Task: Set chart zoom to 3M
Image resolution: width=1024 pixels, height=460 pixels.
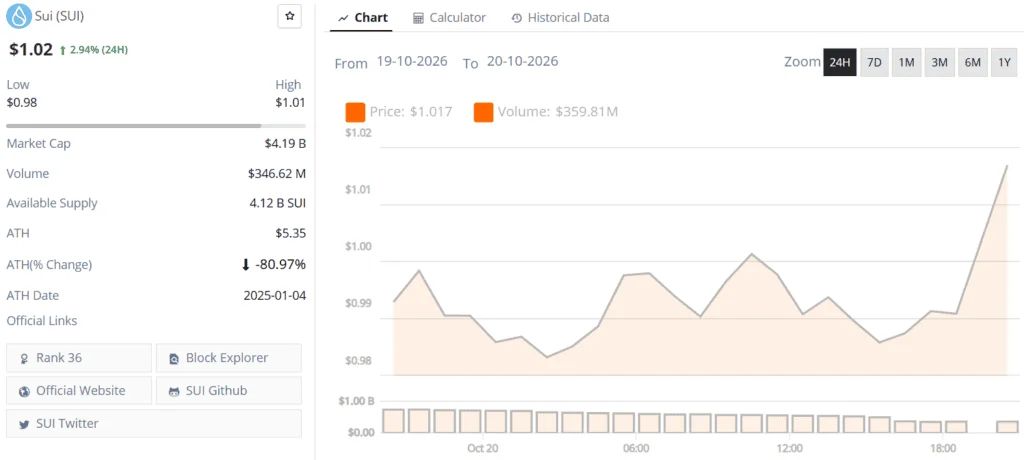Action: tap(939, 63)
